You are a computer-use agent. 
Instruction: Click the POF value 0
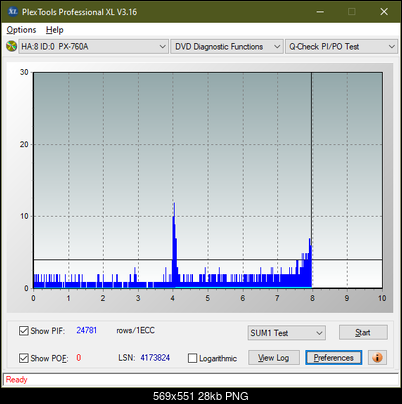(79, 358)
